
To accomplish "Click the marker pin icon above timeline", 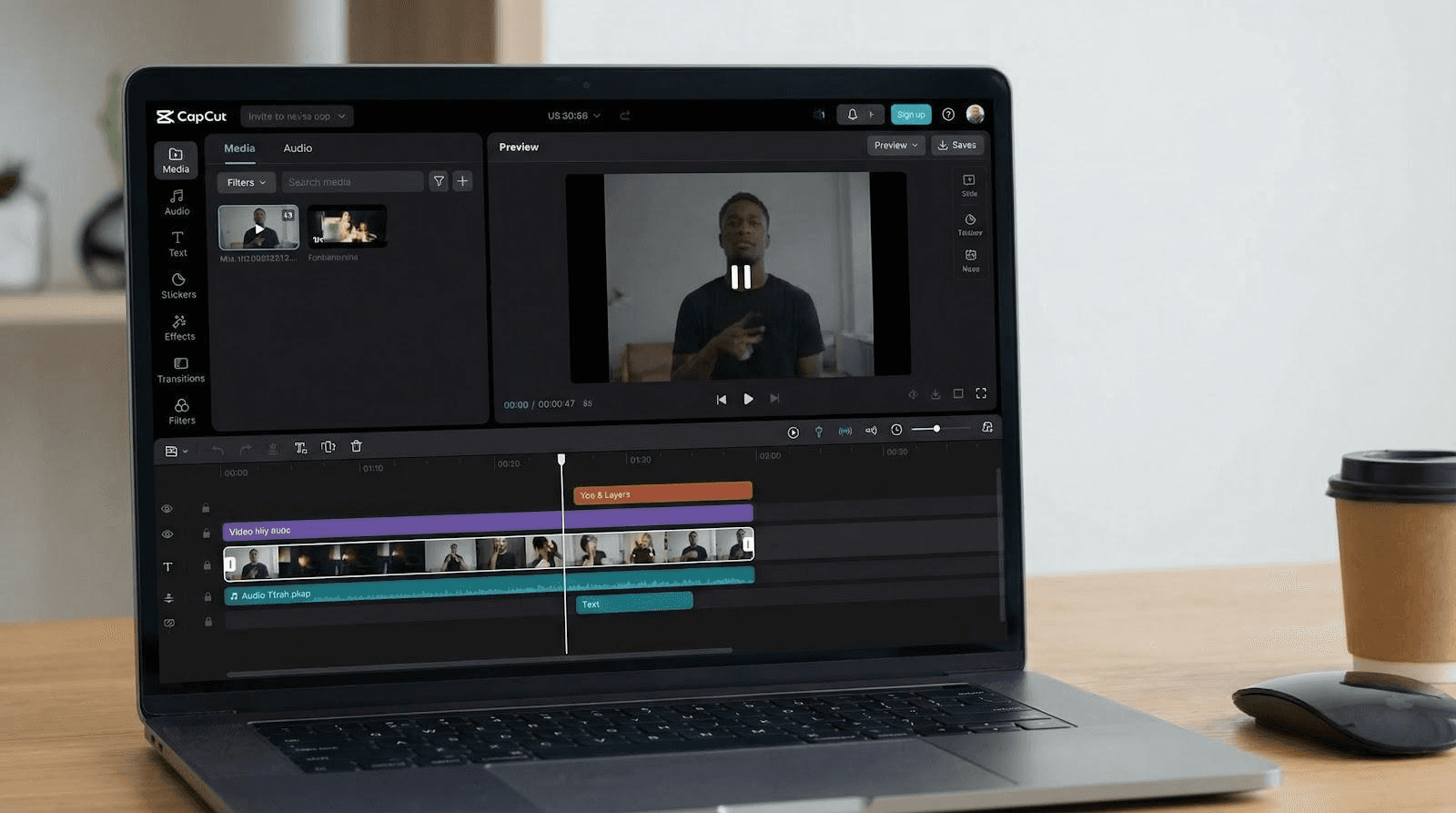I will coord(819,432).
